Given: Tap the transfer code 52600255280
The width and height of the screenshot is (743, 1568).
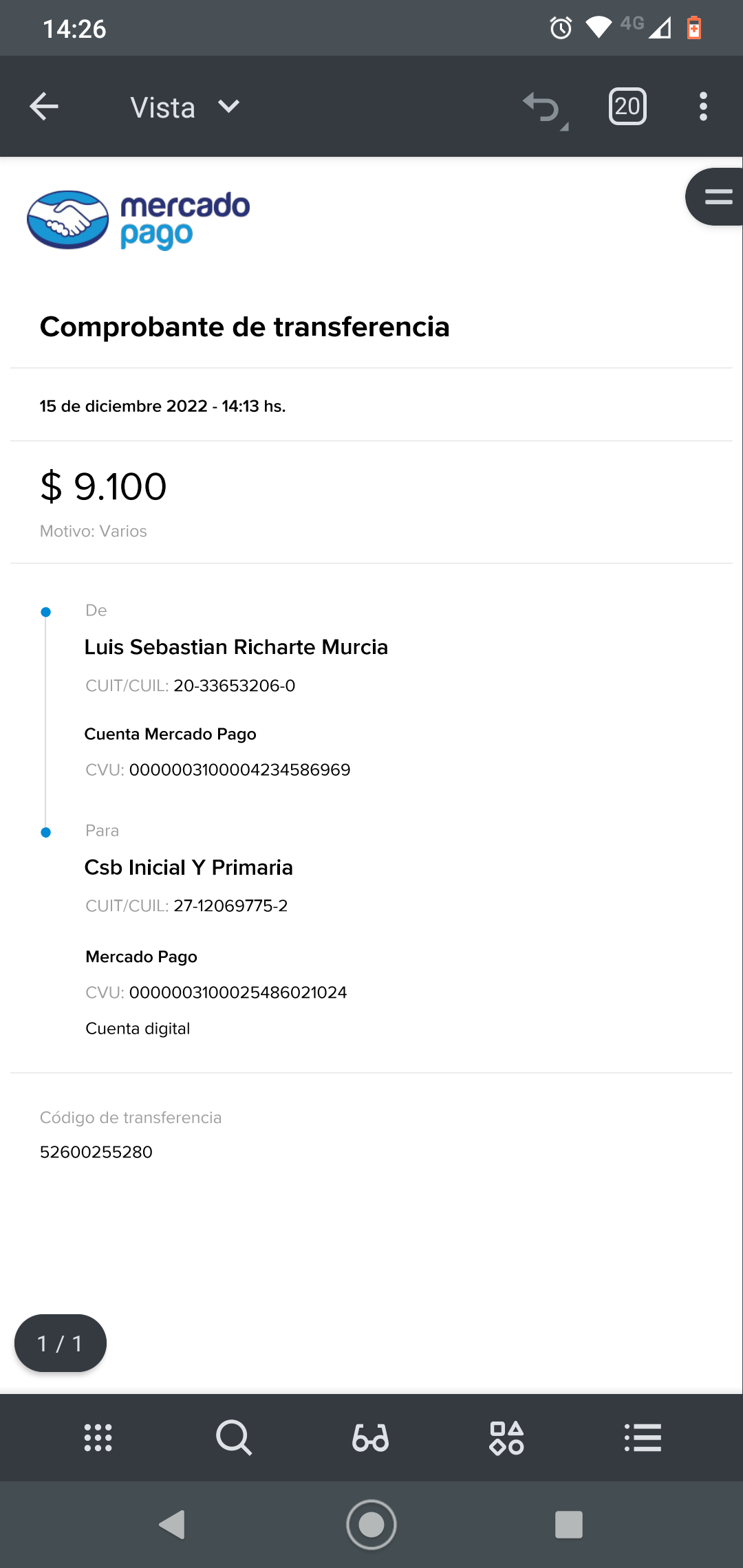Looking at the screenshot, I should click(x=96, y=1152).
